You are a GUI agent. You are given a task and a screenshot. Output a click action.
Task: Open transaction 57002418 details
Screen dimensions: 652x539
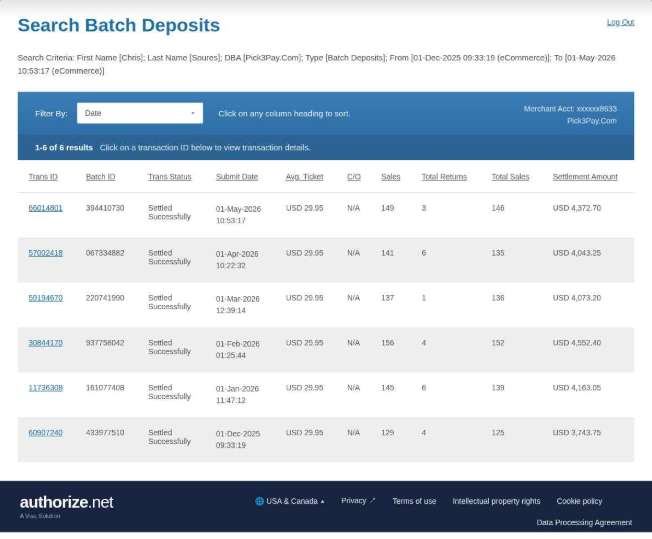(x=45, y=253)
